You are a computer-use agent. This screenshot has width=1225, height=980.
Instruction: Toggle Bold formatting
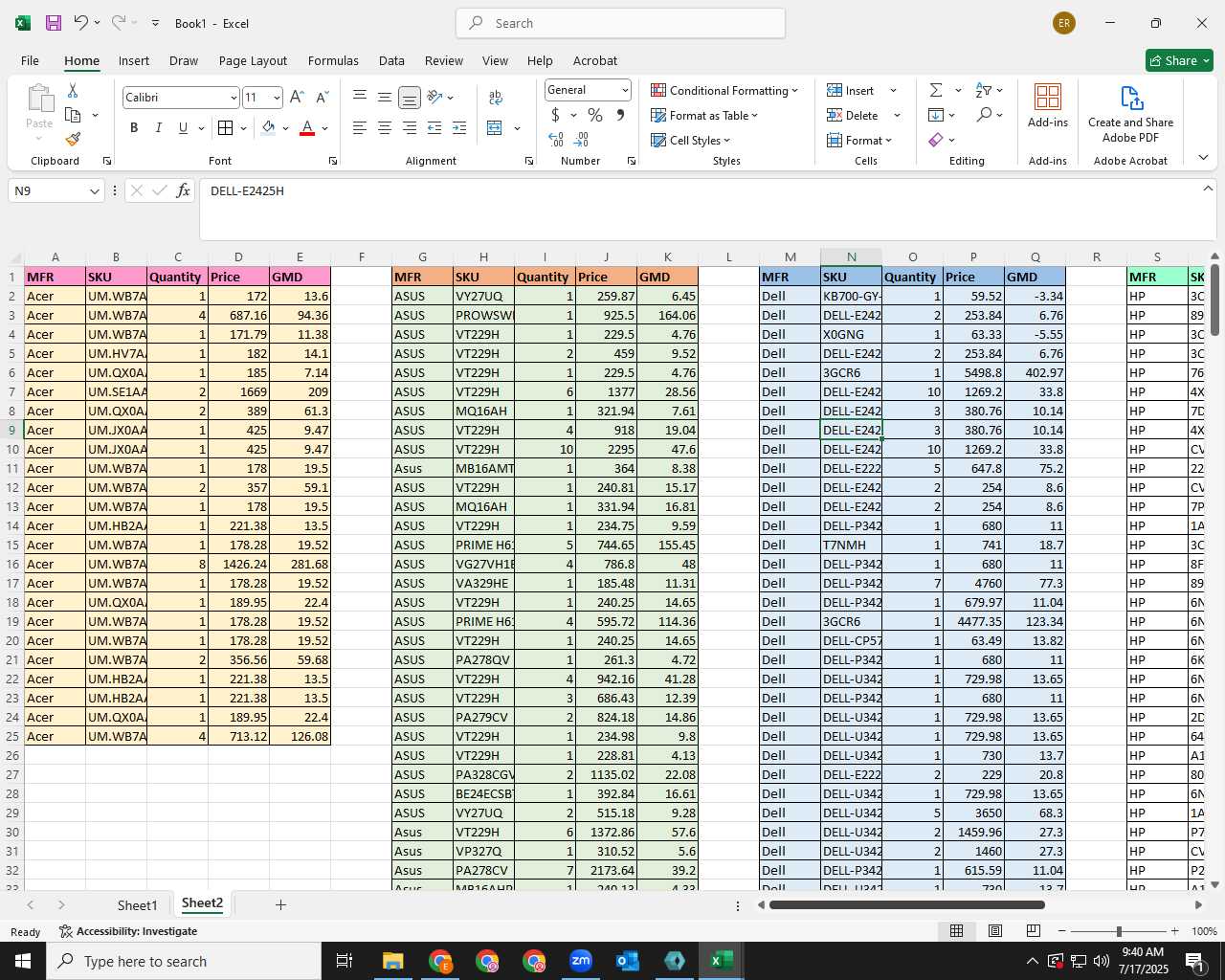pyautogui.click(x=134, y=127)
